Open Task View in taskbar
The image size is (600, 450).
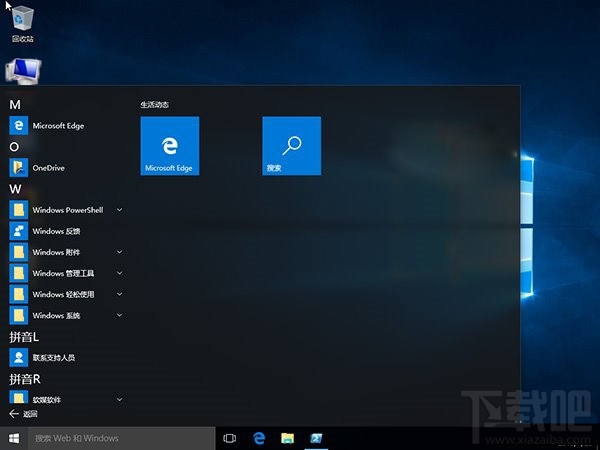click(x=230, y=438)
